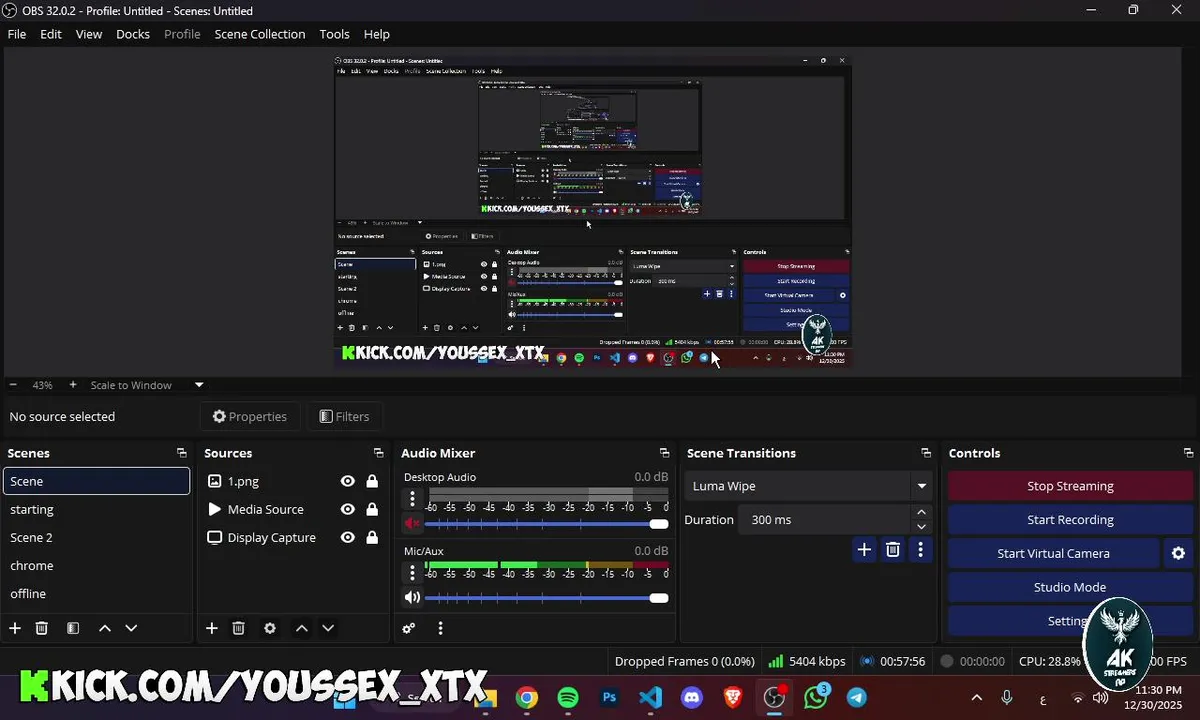Open the Docks menu

click(133, 34)
